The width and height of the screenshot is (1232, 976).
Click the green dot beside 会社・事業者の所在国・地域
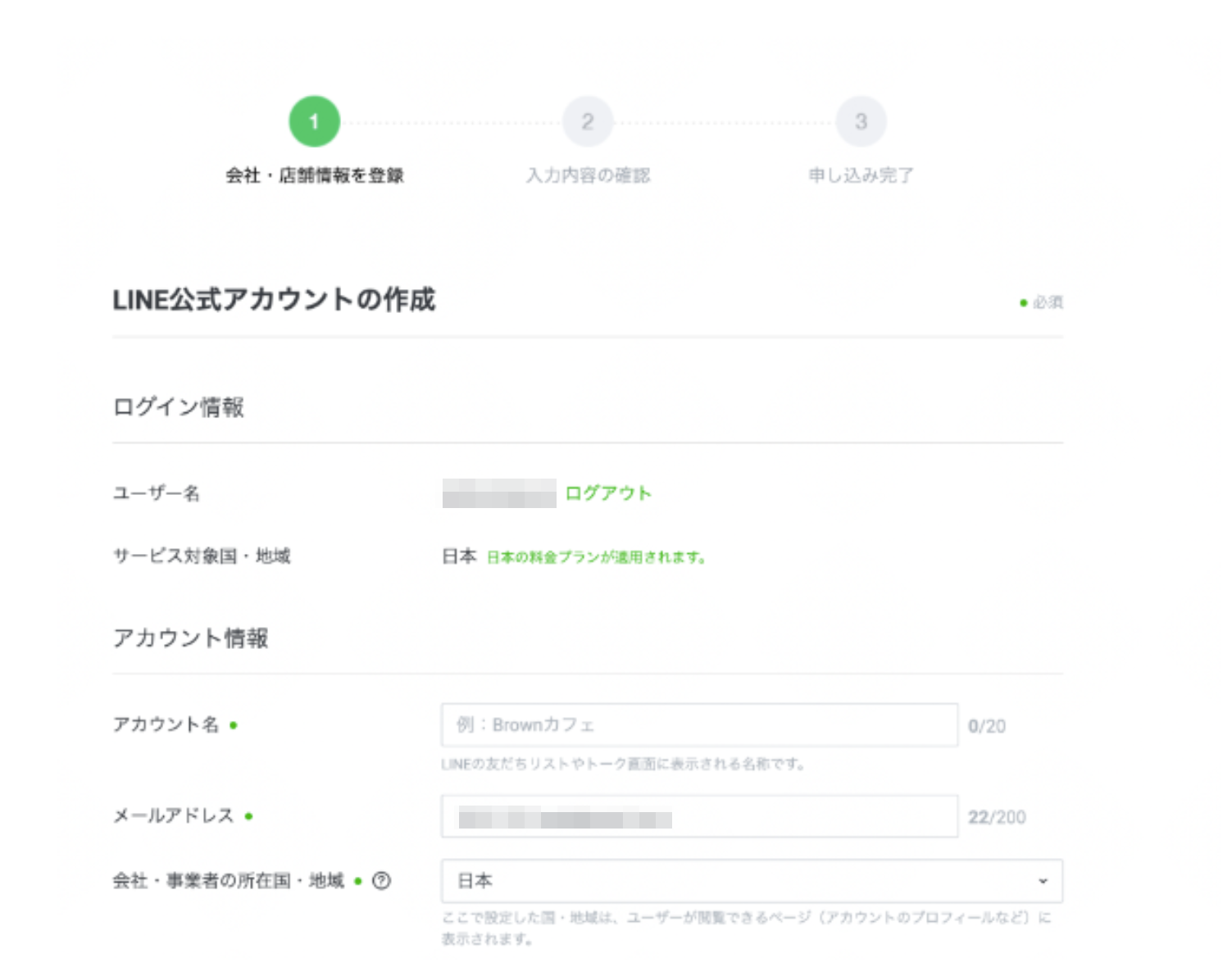357,881
